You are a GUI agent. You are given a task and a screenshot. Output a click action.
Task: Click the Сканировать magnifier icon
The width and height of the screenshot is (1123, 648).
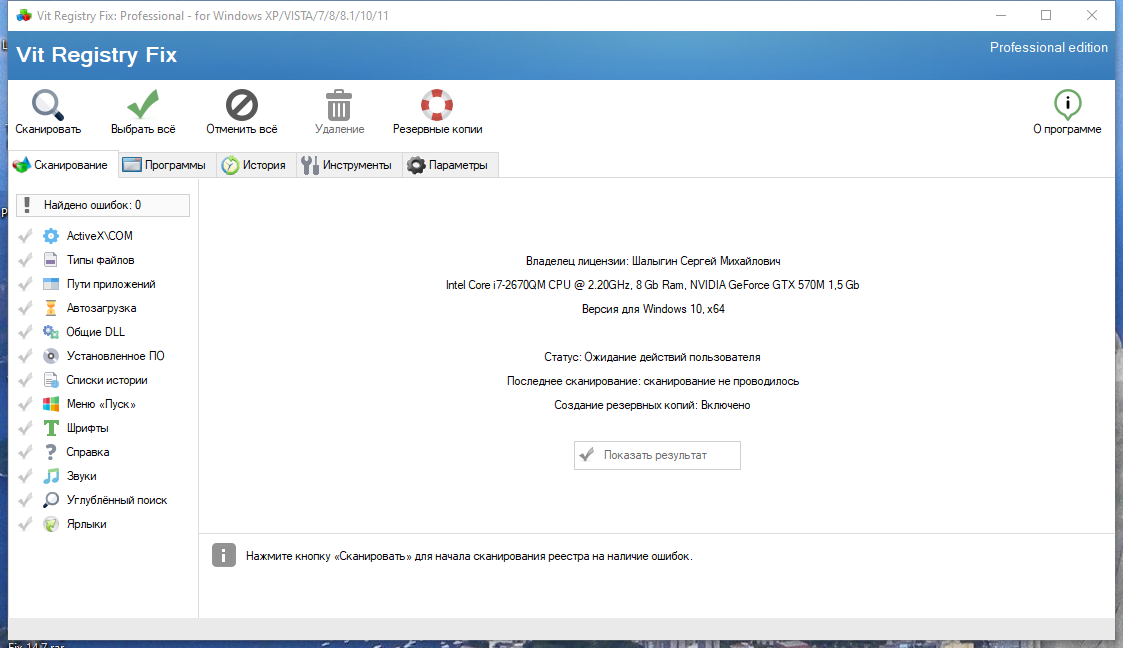[48, 105]
